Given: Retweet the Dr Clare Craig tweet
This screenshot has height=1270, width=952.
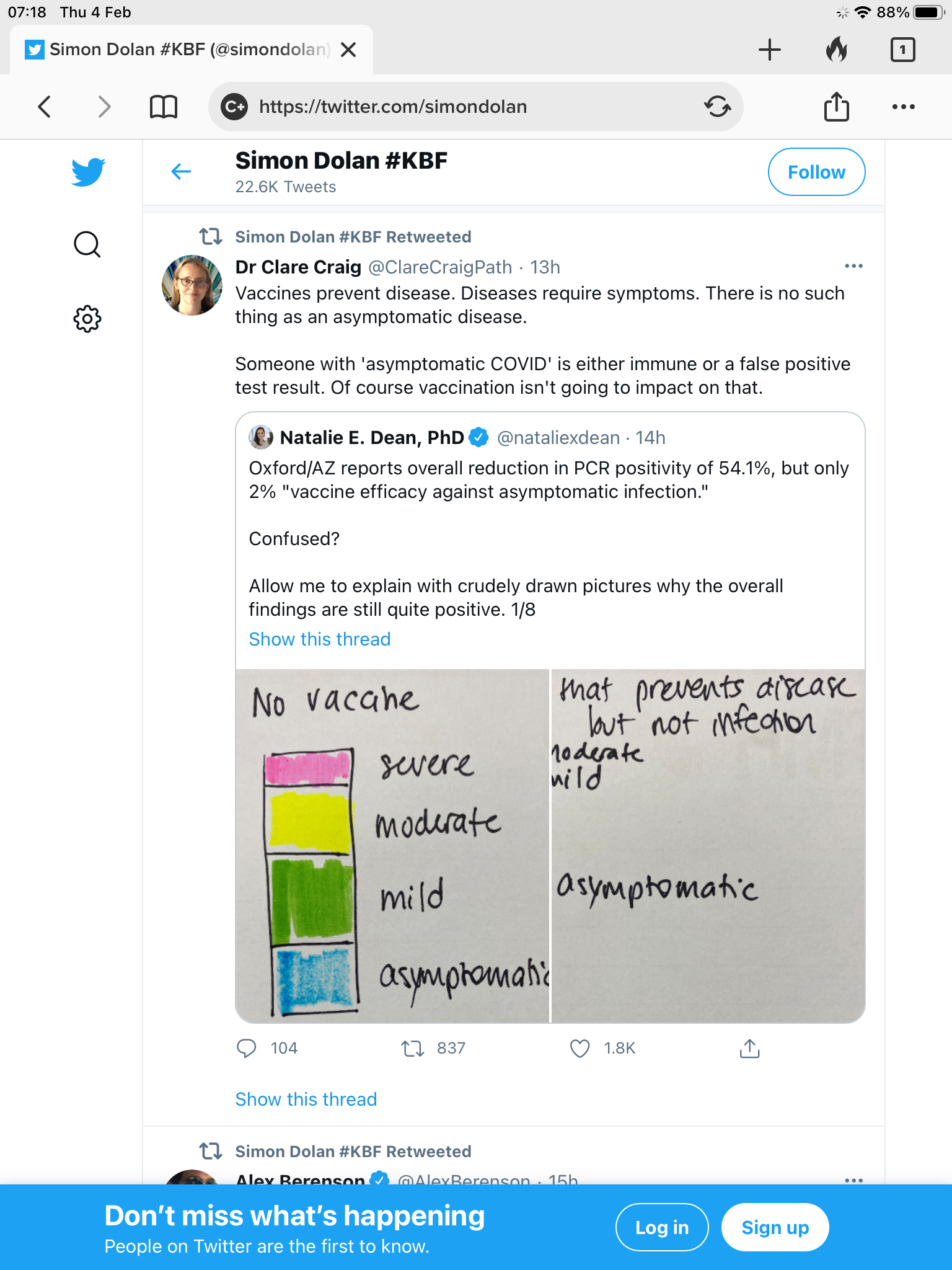Looking at the screenshot, I should pyautogui.click(x=412, y=1048).
